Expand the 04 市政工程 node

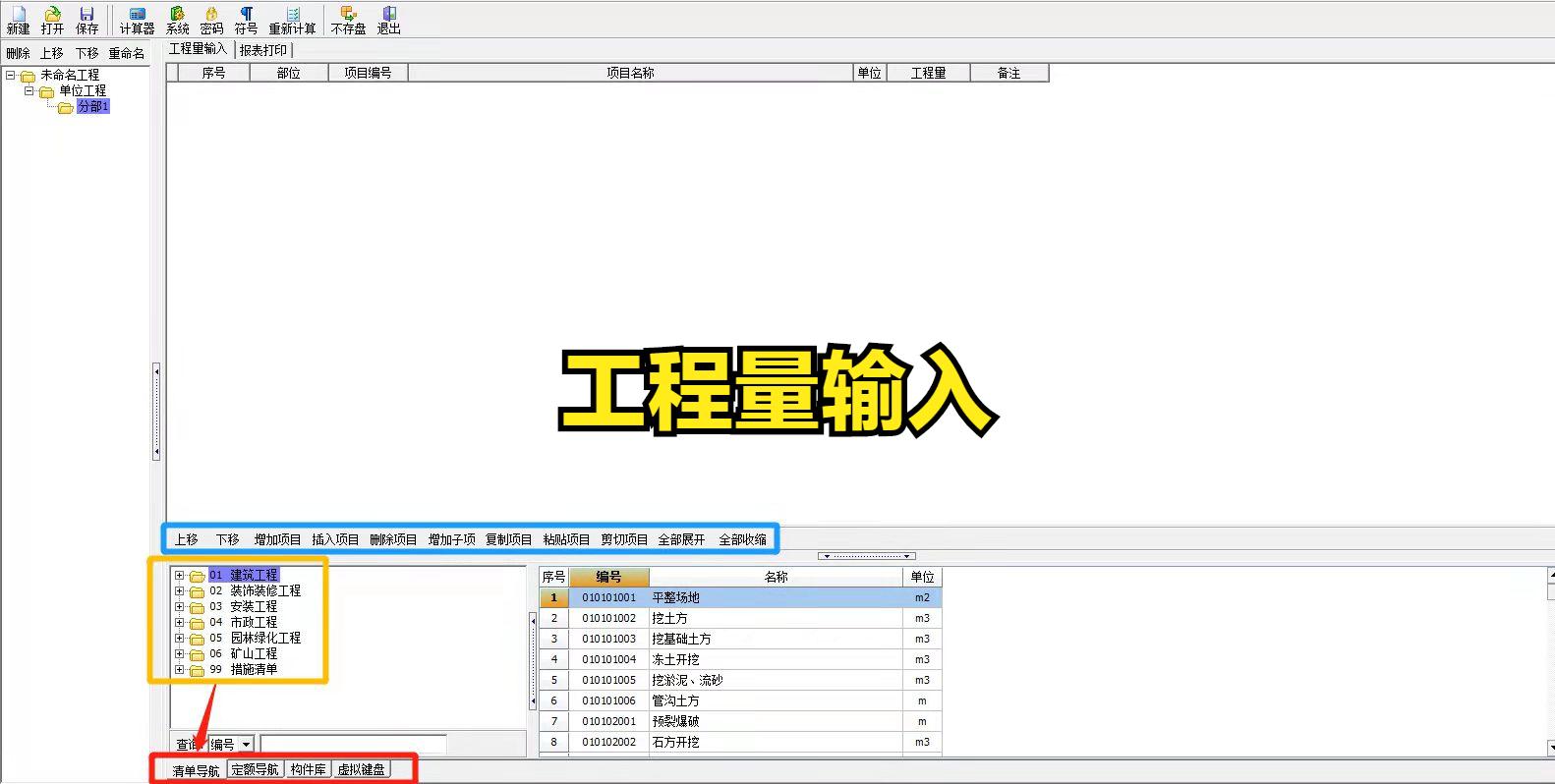point(179,622)
